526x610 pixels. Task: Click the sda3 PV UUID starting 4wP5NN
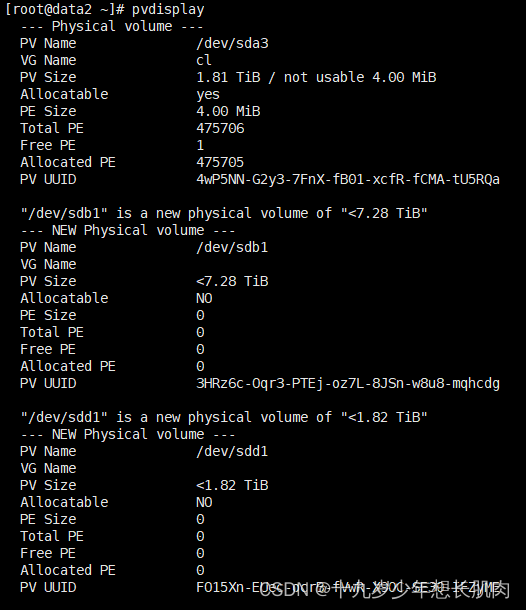point(348,179)
